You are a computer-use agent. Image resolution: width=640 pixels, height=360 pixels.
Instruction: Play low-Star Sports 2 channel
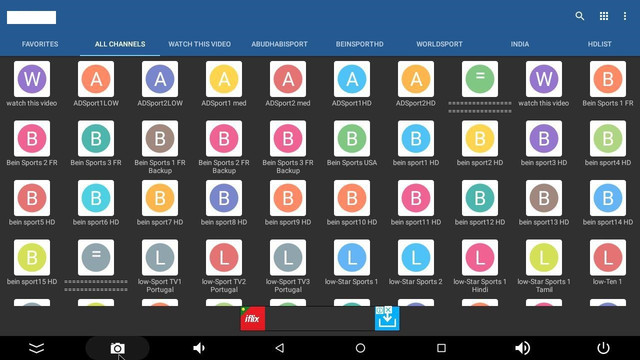(416, 258)
